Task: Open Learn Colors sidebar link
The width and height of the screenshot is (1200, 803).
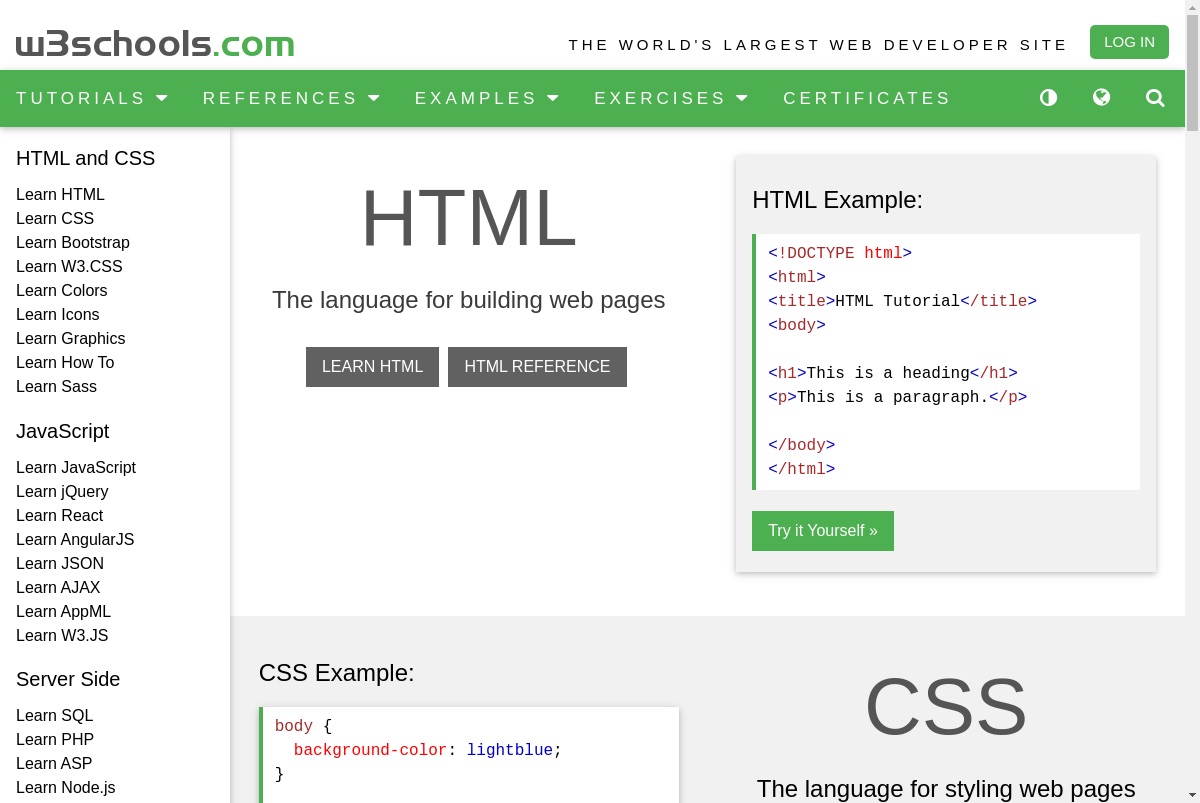Action: 61,291
